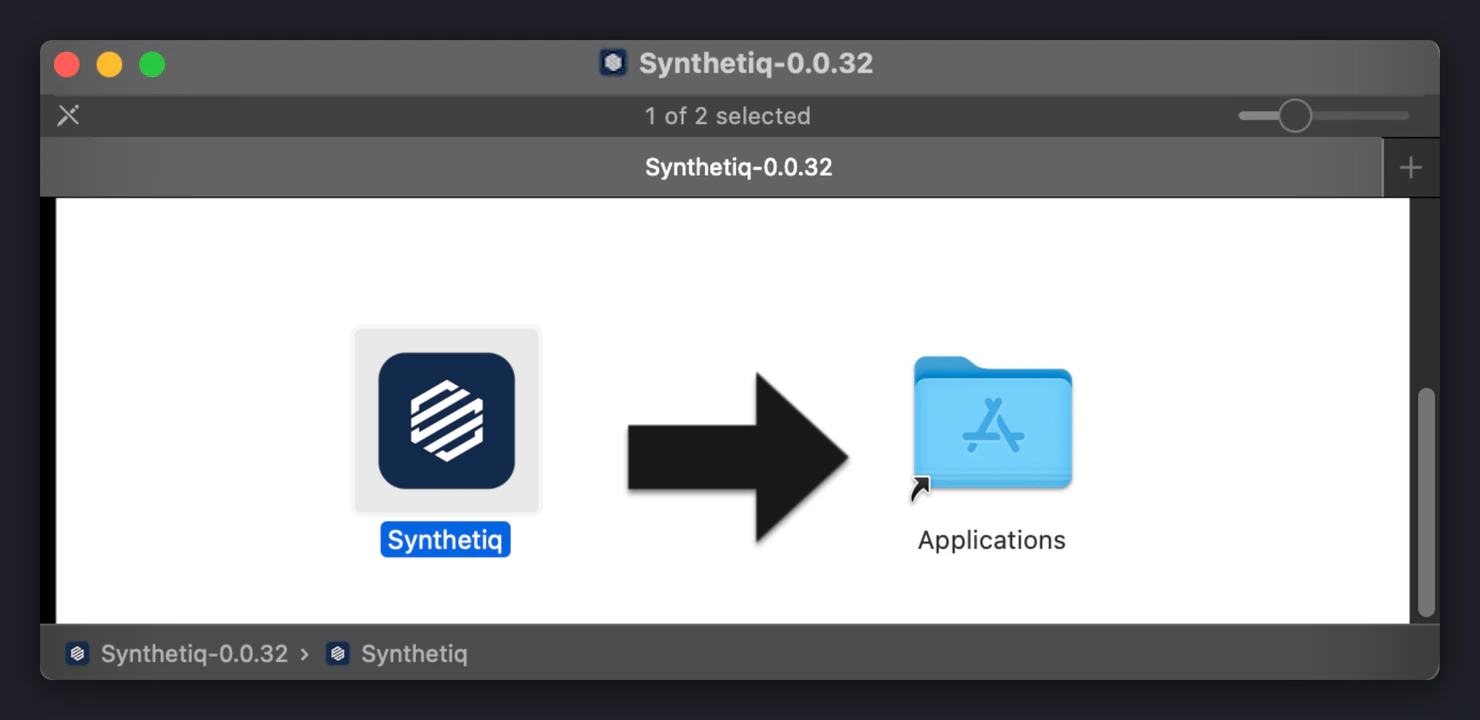
Task: Click the title bar proxy disk icon
Action: coord(613,63)
